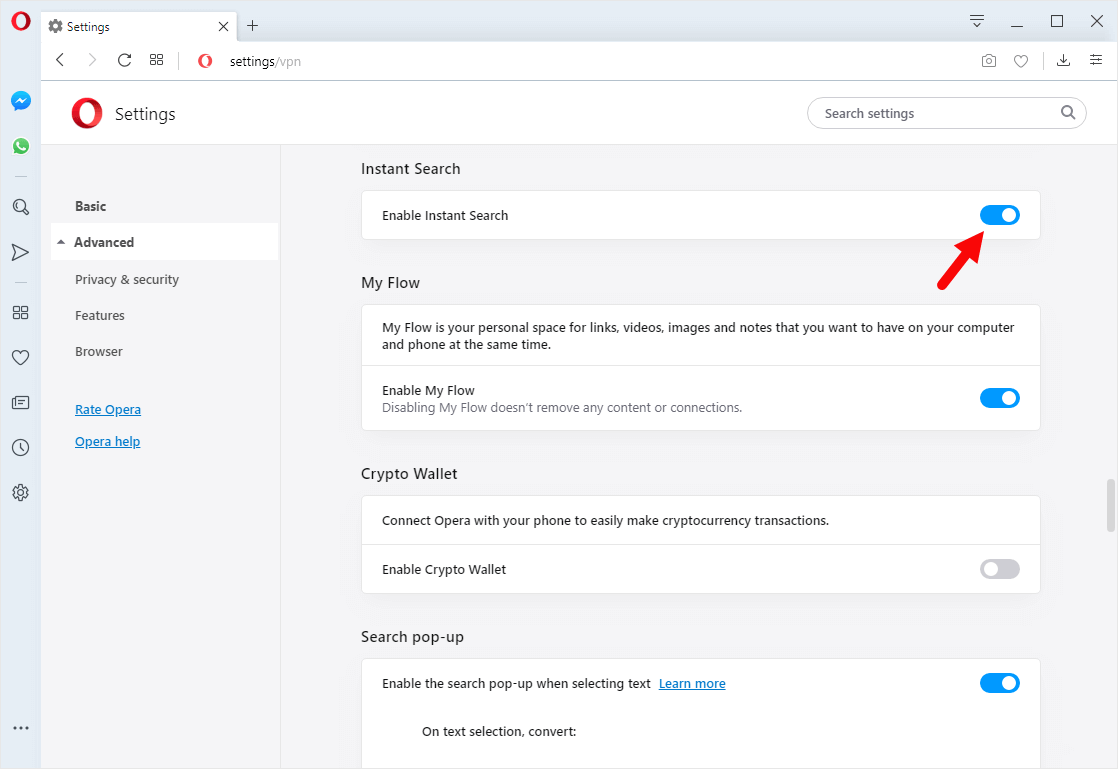The image size is (1118, 769).
Task: Add page to bookmarks via heart icon
Action: click(x=1021, y=61)
